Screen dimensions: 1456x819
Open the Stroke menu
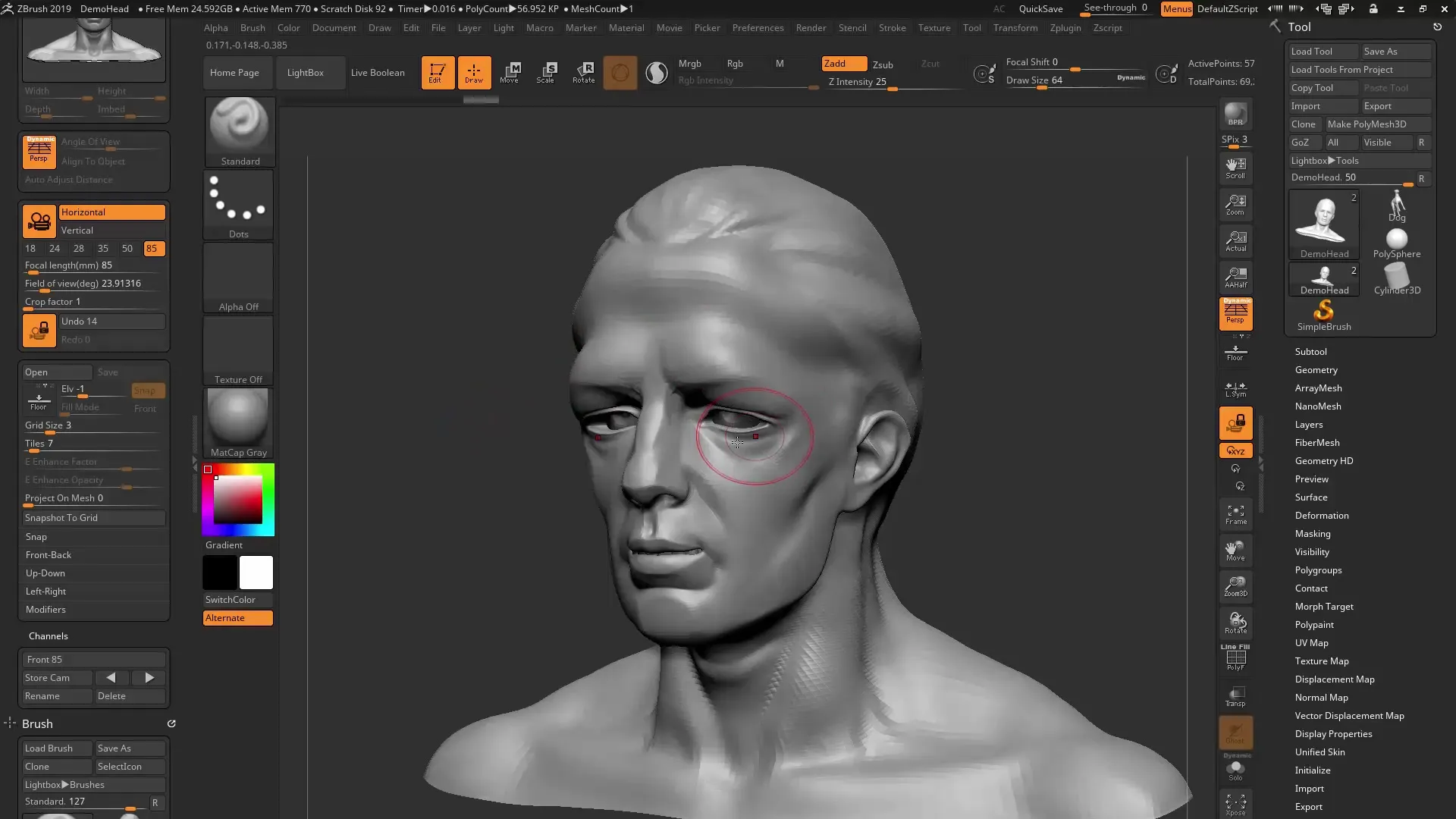892,28
